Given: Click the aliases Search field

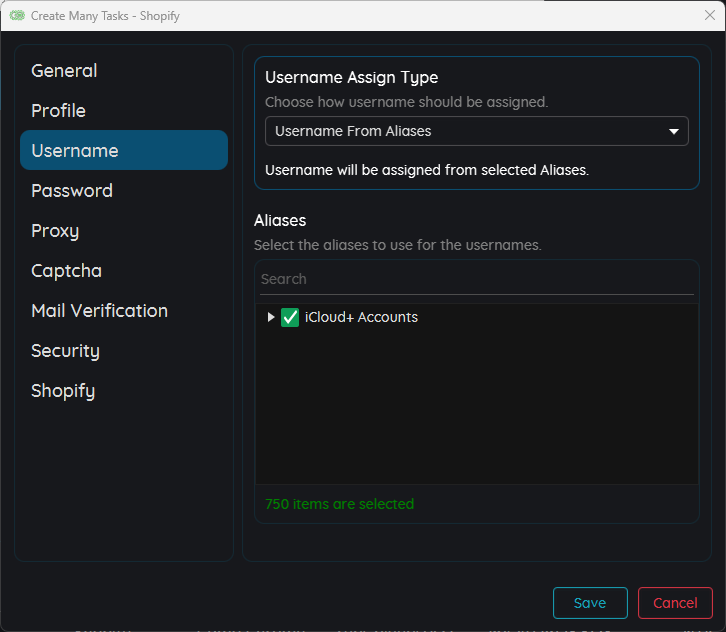Looking at the screenshot, I should tap(476, 279).
